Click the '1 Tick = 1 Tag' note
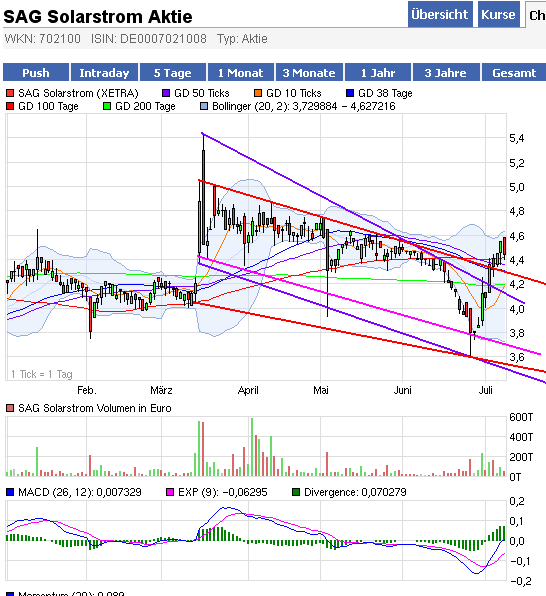This screenshot has height=596, width=546. click(42, 374)
